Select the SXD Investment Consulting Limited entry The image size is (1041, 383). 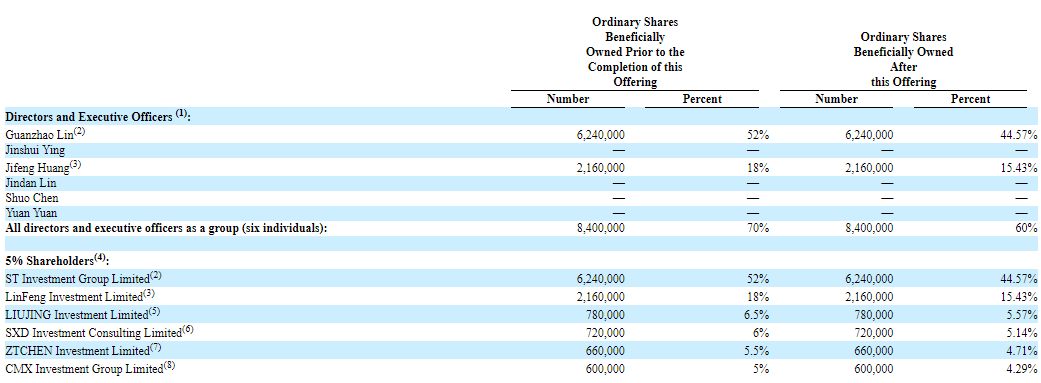(x=99, y=331)
